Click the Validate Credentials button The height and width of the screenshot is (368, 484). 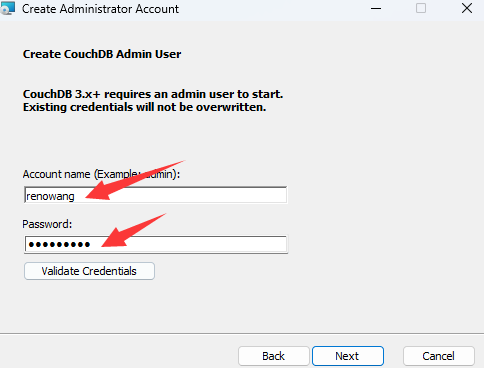click(x=89, y=271)
